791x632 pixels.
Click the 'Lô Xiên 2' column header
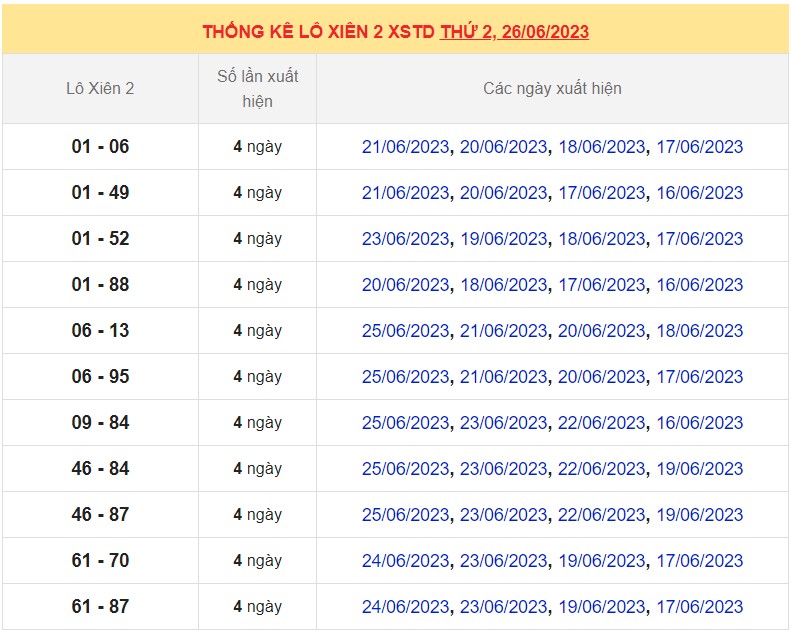[x=100, y=88]
